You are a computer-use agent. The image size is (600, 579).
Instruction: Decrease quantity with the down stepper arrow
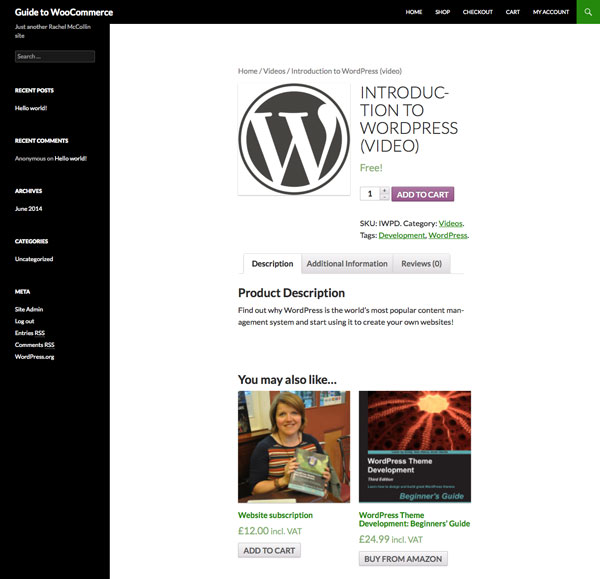[x=384, y=197]
